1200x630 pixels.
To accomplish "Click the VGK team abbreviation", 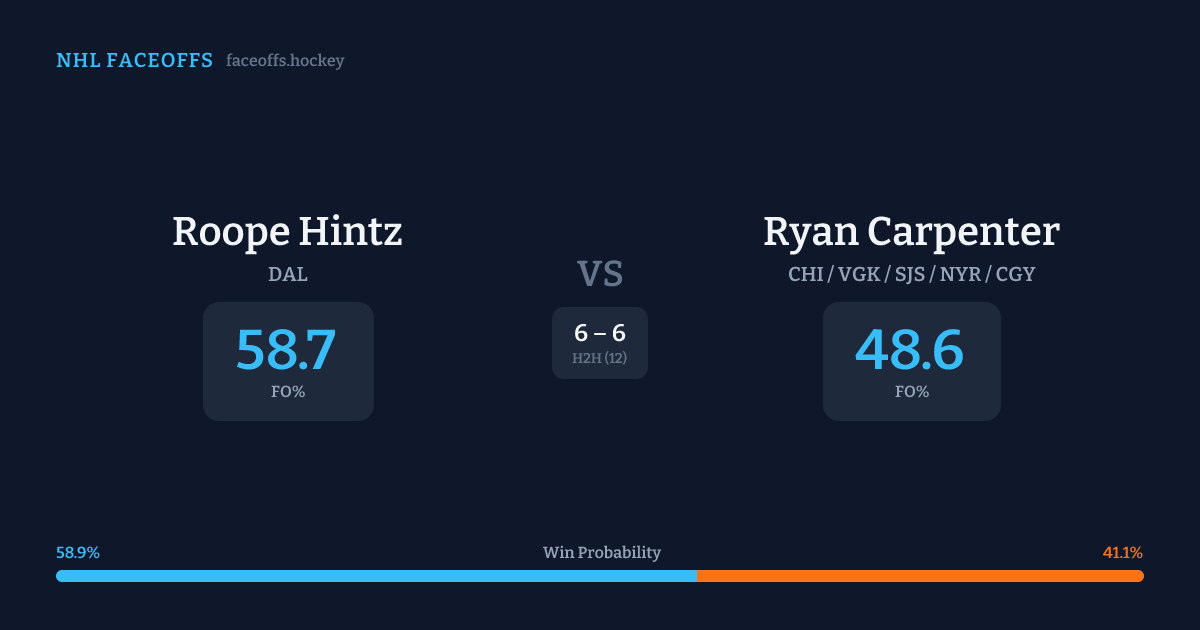I will click(x=859, y=274).
